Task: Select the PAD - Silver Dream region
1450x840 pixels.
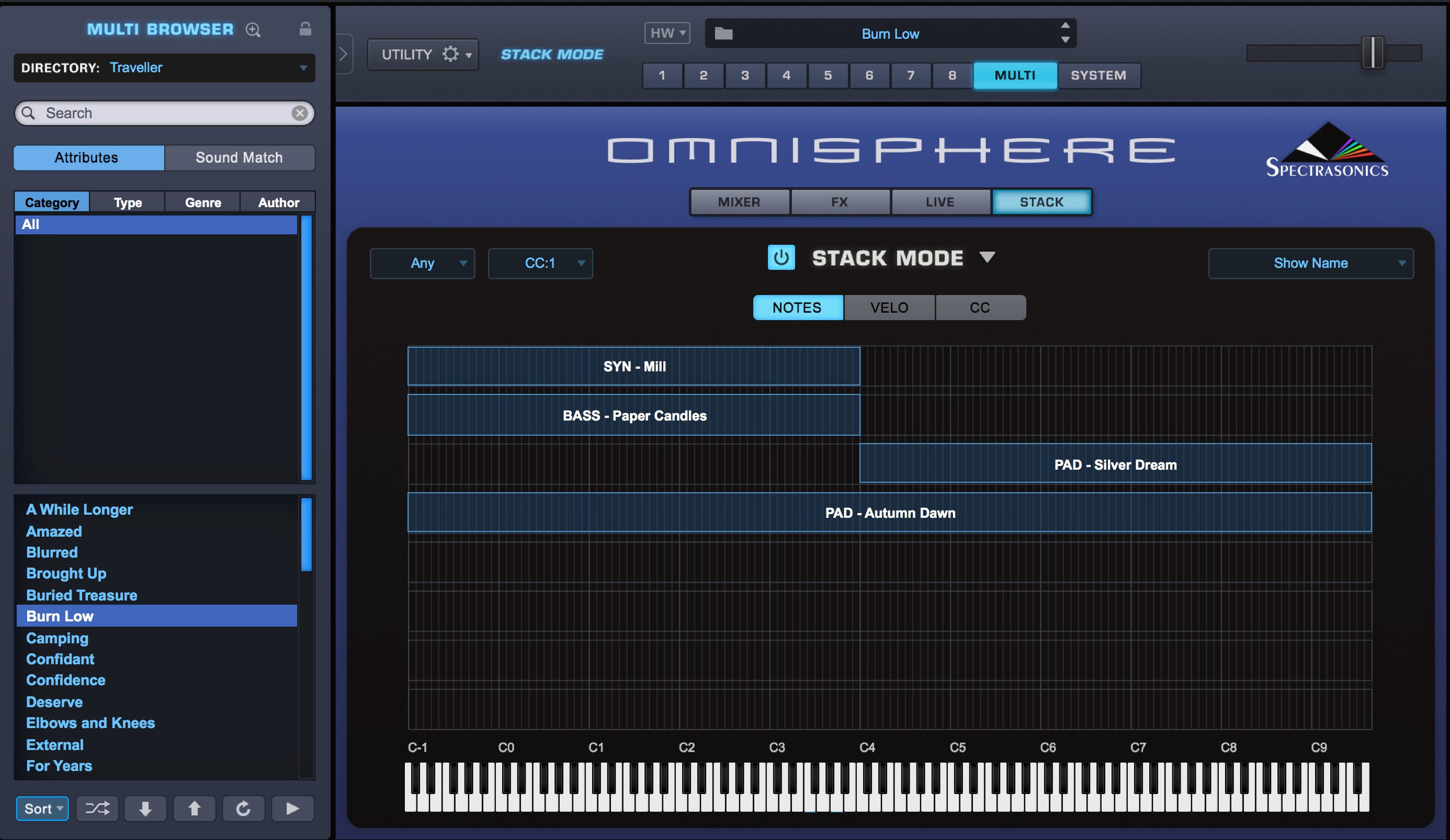Action: (x=1115, y=464)
